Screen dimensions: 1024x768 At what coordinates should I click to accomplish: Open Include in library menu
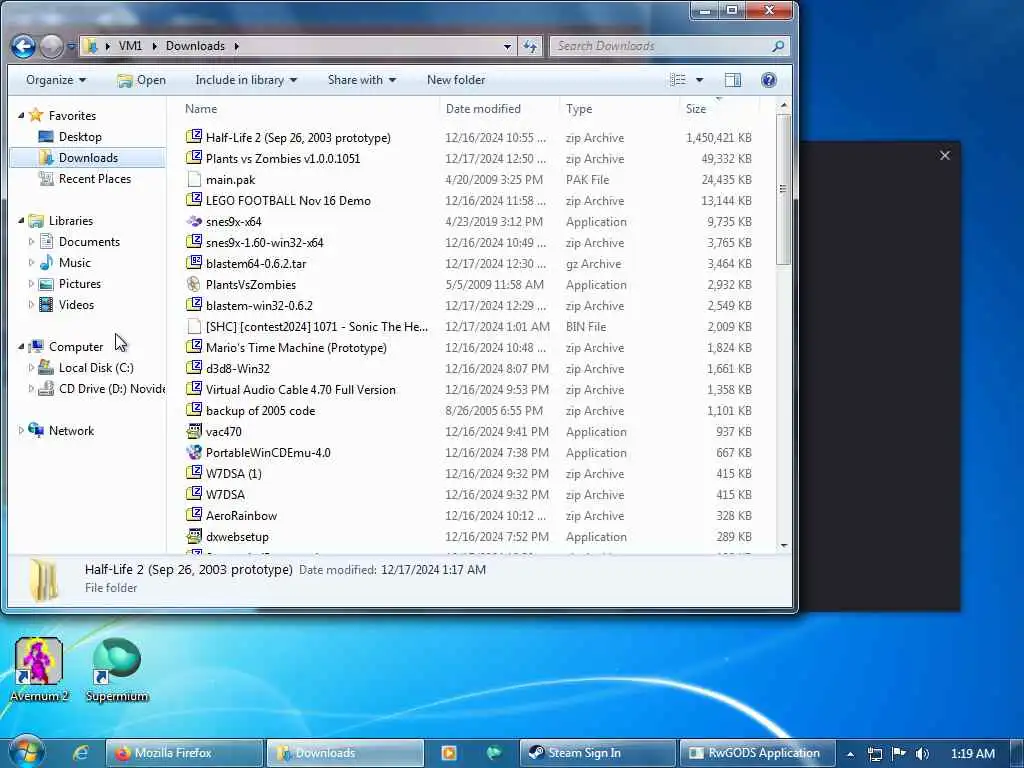(x=246, y=80)
